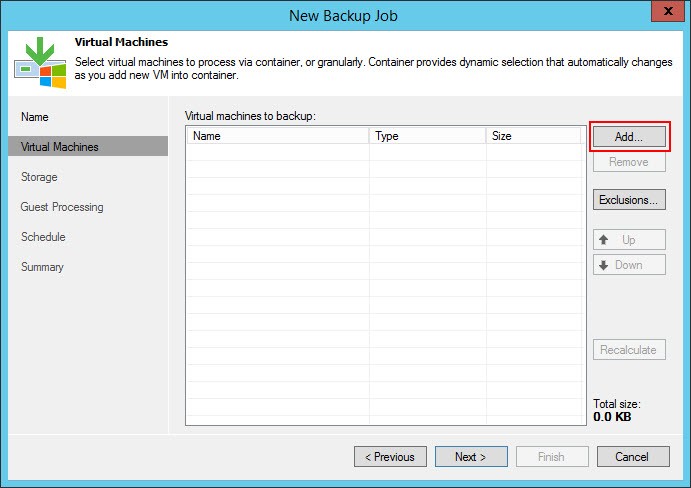Move selection Down in the list
The width and height of the screenshot is (691, 488).
click(629, 265)
